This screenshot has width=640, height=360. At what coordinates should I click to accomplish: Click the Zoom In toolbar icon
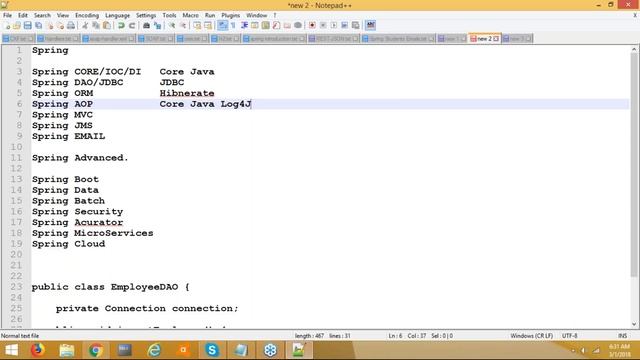[x=172, y=25]
